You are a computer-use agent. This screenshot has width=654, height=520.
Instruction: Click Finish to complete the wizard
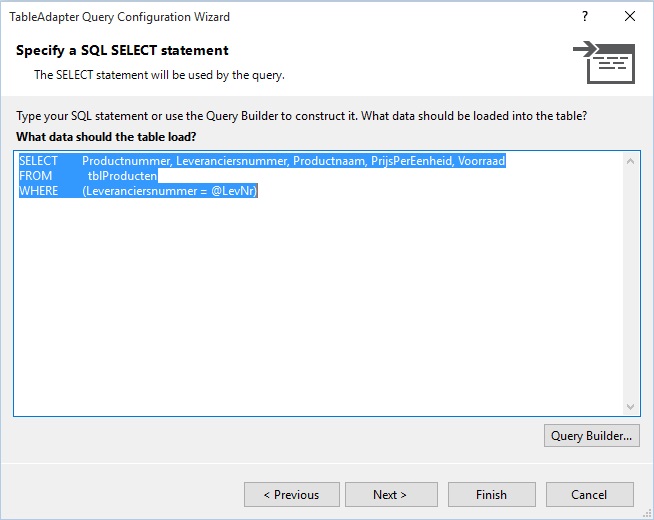click(x=492, y=495)
